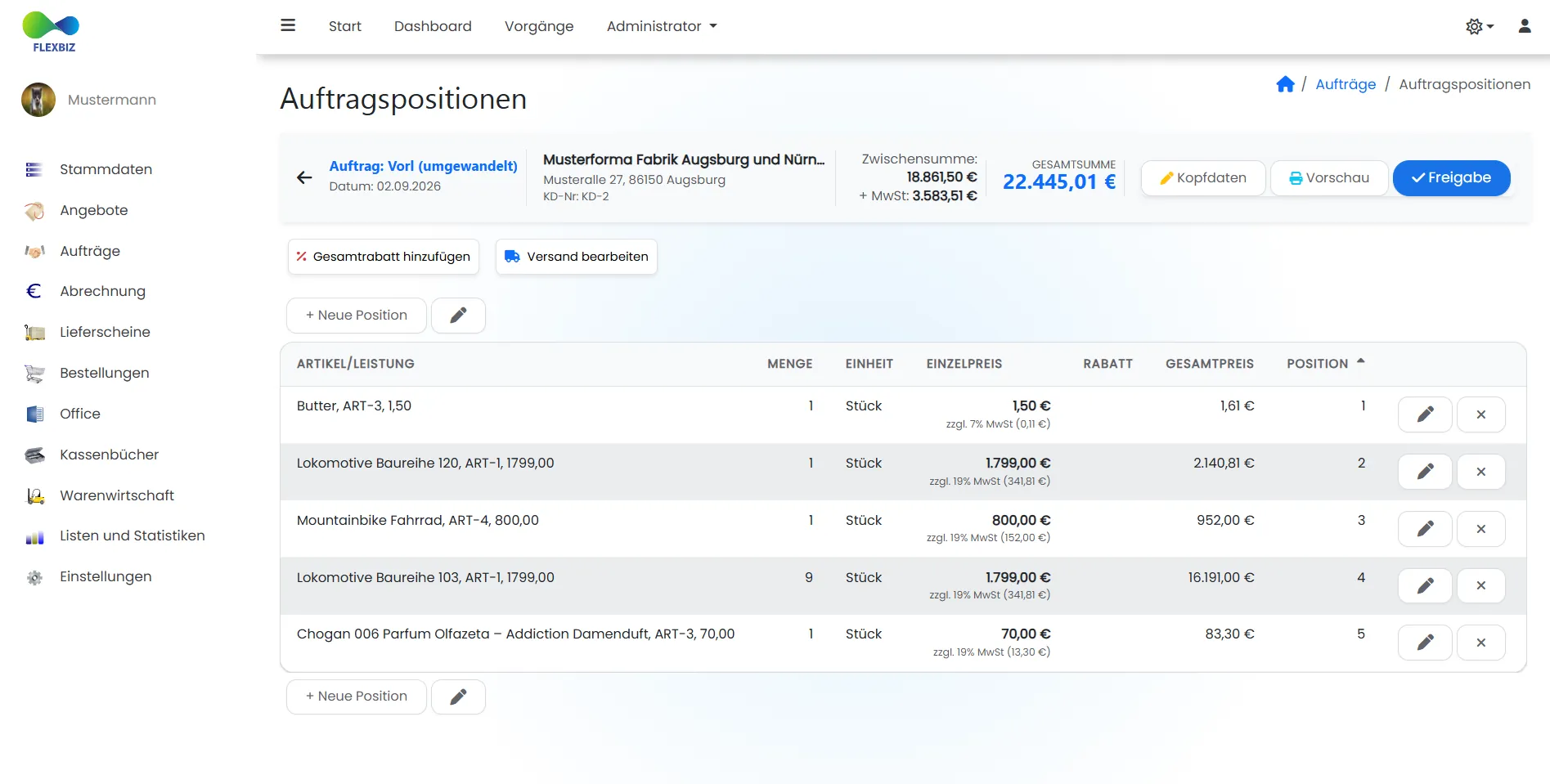This screenshot has width=1550, height=784.
Task: Edit the Chogan 006 Parfum position
Action: tap(1425, 643)
